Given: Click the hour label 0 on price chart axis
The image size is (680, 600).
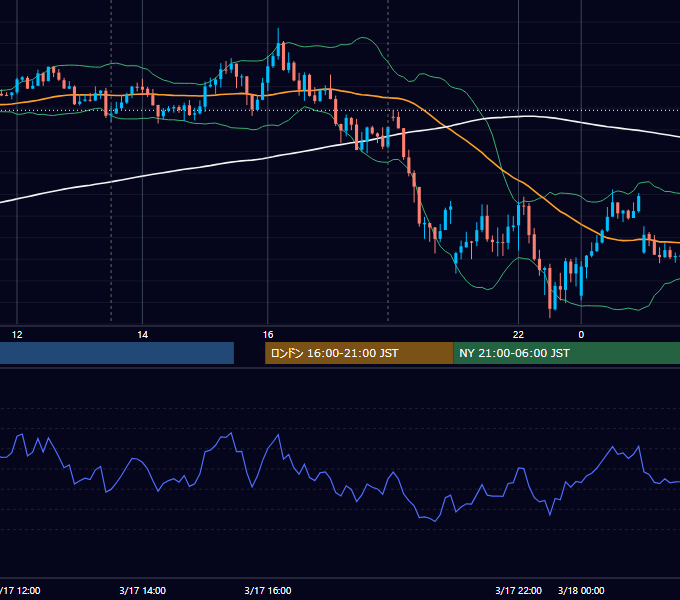Looking at the screenshot, I should point(581,335).
